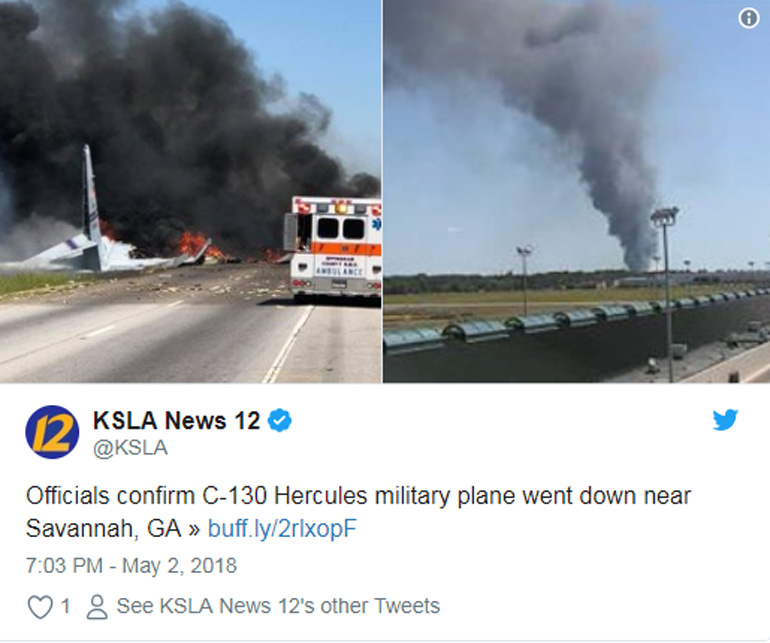
Task: Click the like count number 1
Action: pyautogui.click(x=65, y=606)
